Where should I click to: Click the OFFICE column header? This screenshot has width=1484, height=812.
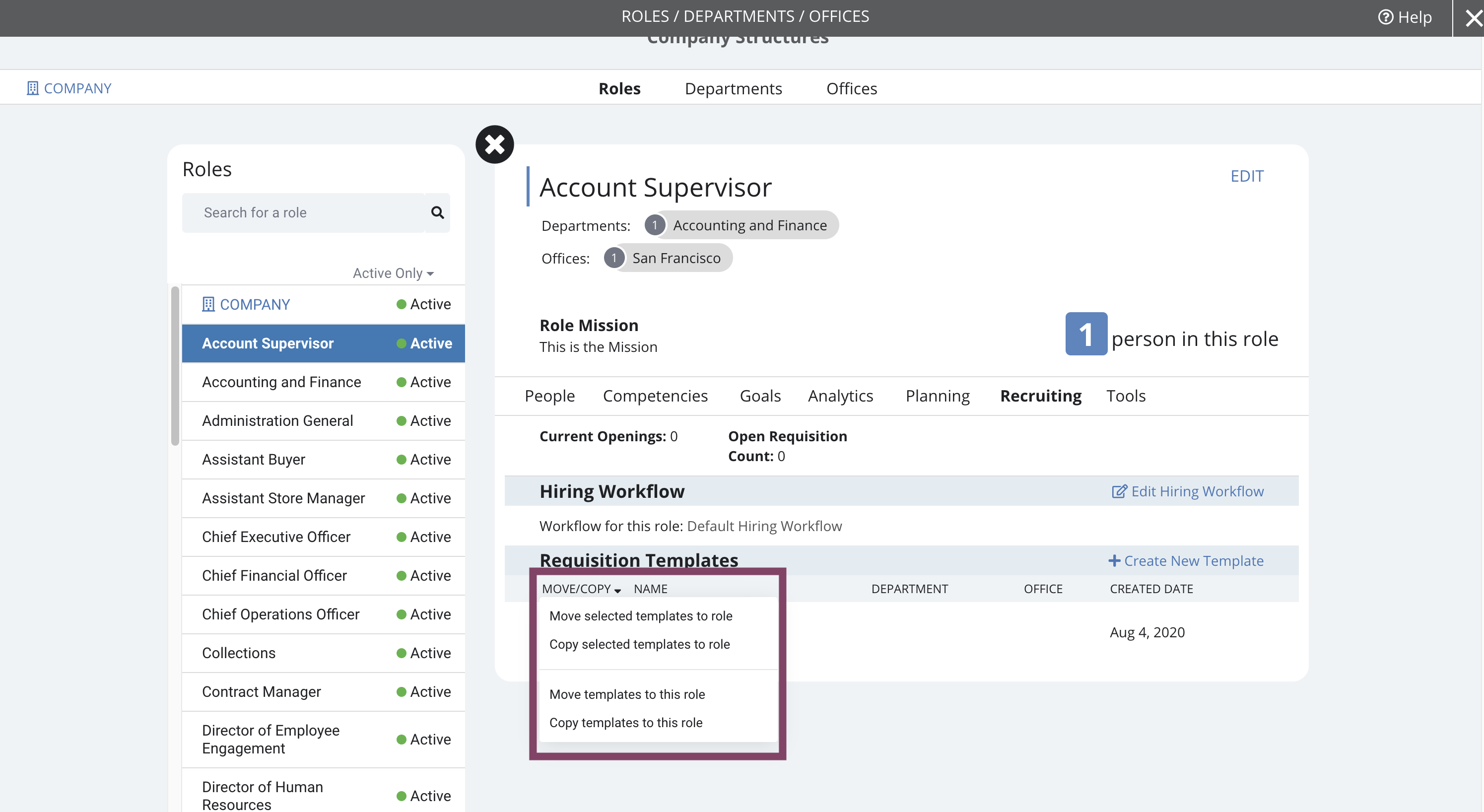point(1043,589)
